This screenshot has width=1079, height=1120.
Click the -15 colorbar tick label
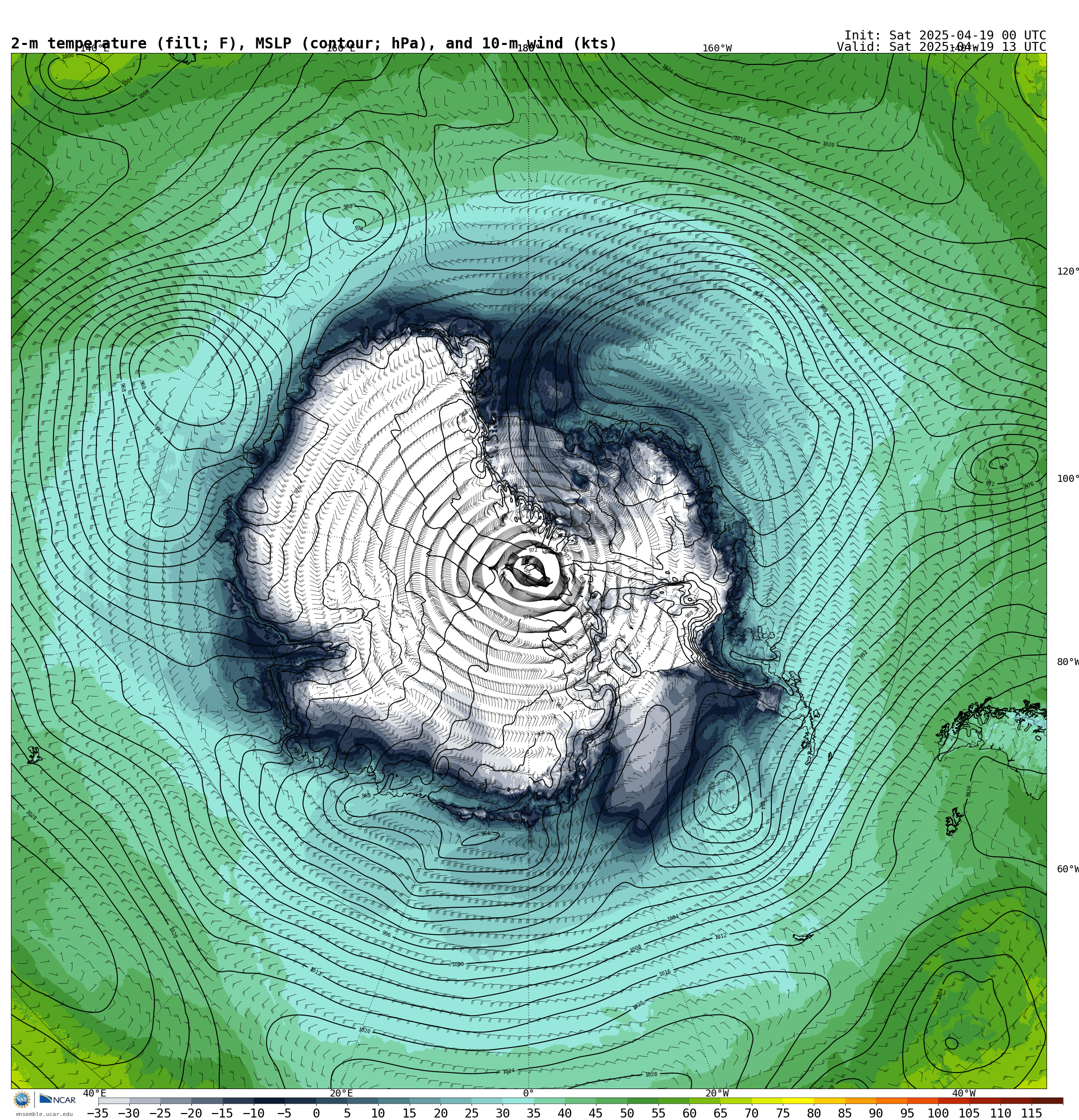pos(222,1114)
